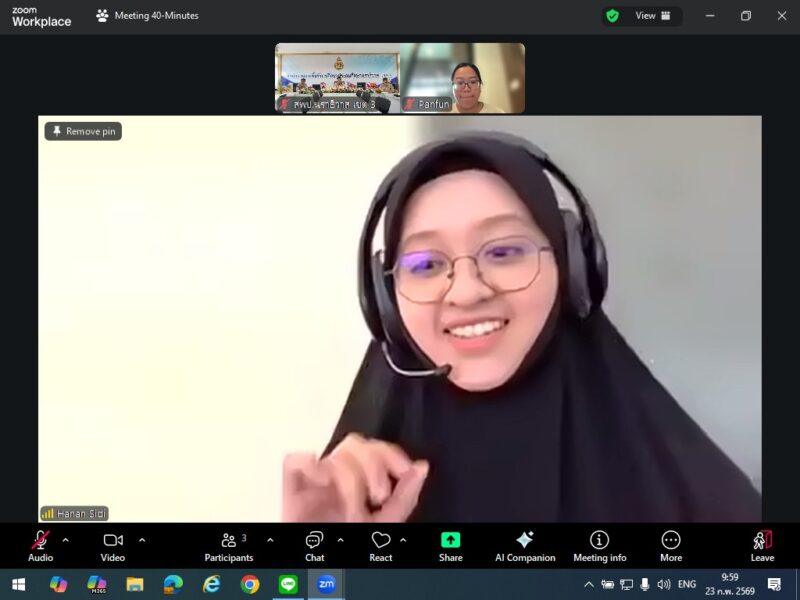Open the Chat panel
The image size is (800, 600).
point(314,546)
